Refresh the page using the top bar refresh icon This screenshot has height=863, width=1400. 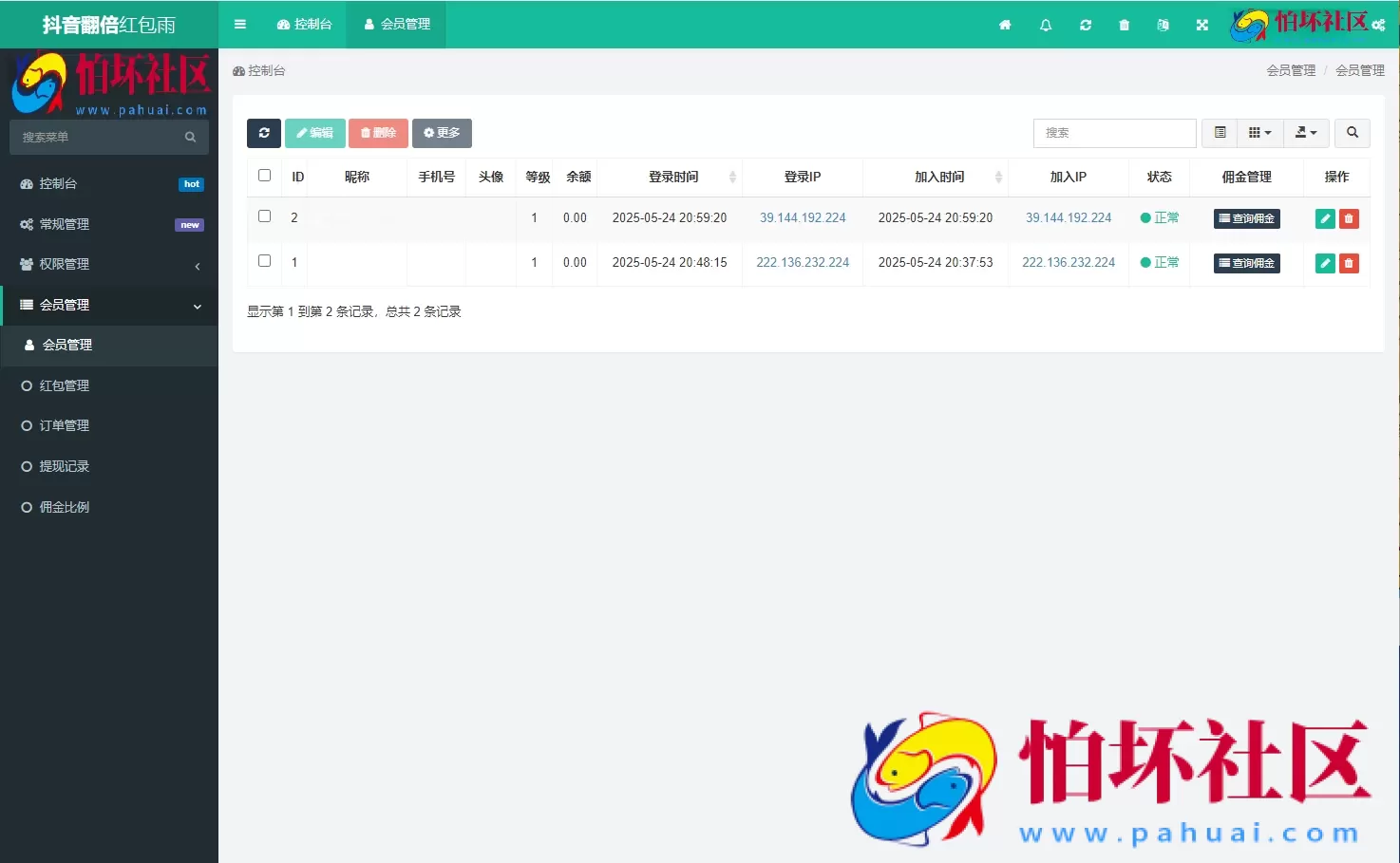click(x=1085, y=24)
